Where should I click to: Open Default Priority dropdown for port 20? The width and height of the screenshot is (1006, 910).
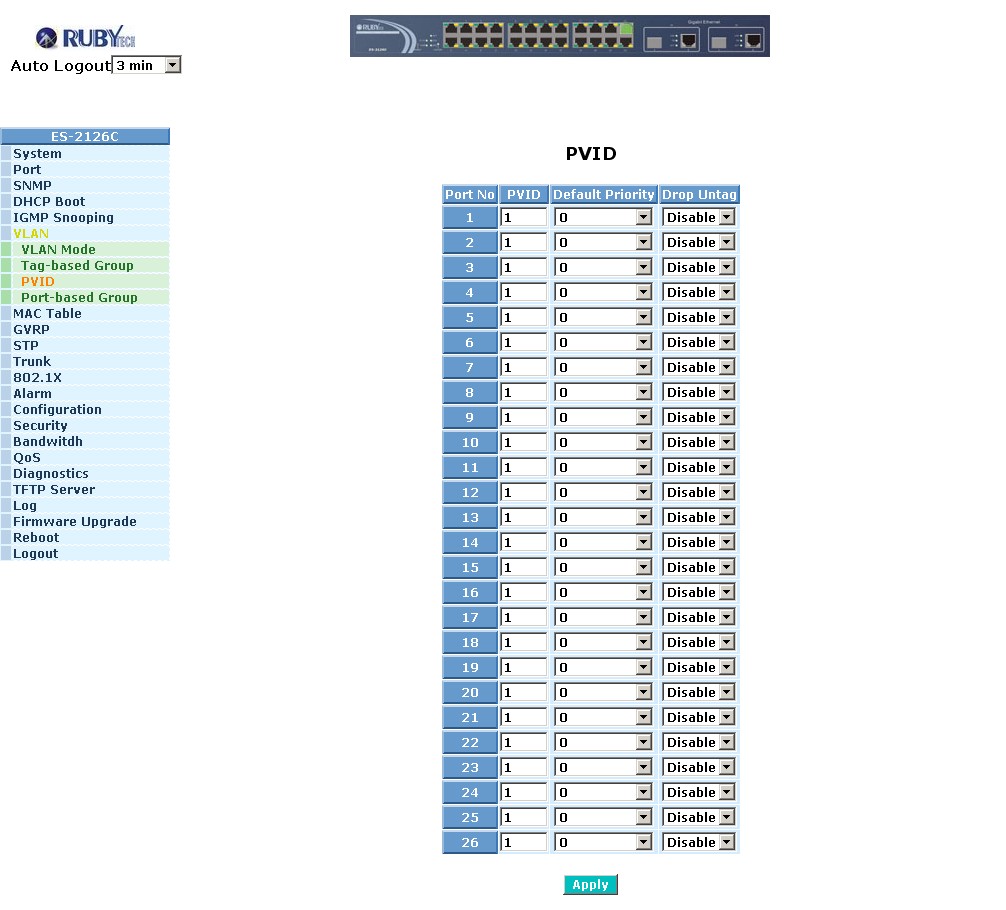tap(603, 692)
